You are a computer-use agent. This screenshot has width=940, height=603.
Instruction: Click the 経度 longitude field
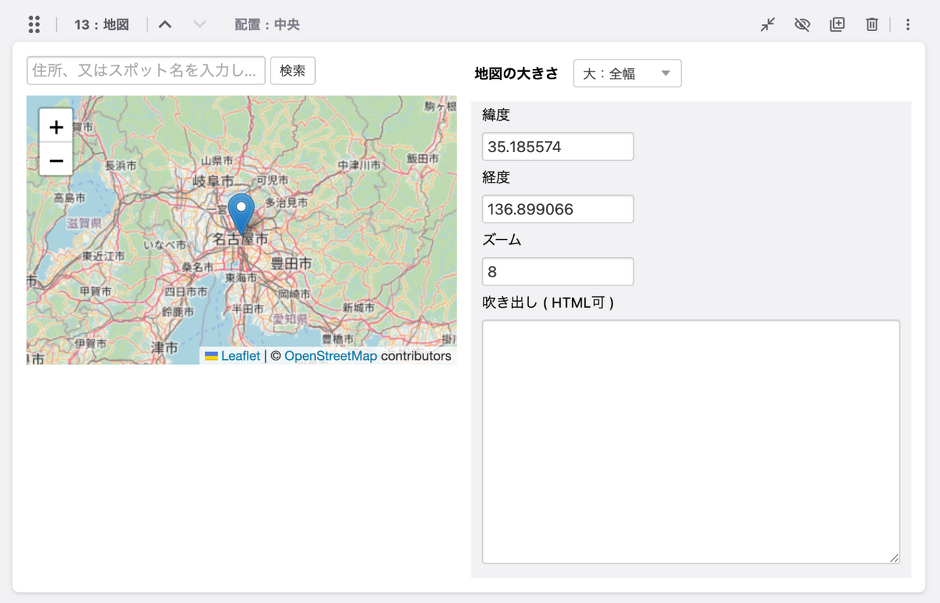(557, 209)
